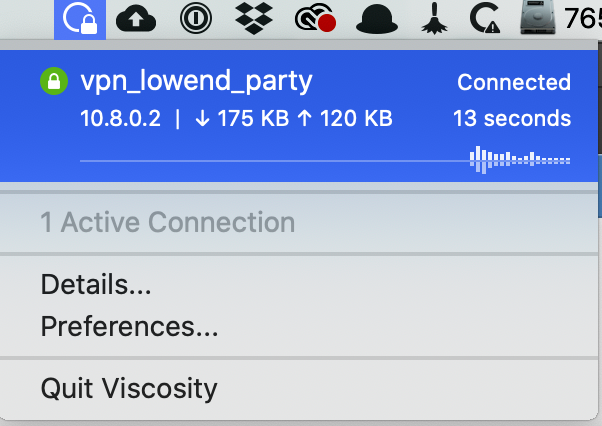This screenshot has height=426, width=602.
Task: Click the hard drive icon in menu bar
Action: 538,18
